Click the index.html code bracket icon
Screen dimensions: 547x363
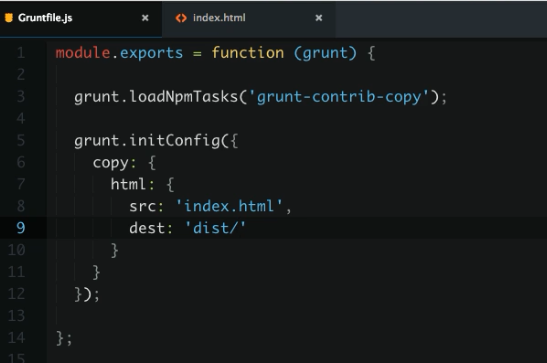(181, 18)
